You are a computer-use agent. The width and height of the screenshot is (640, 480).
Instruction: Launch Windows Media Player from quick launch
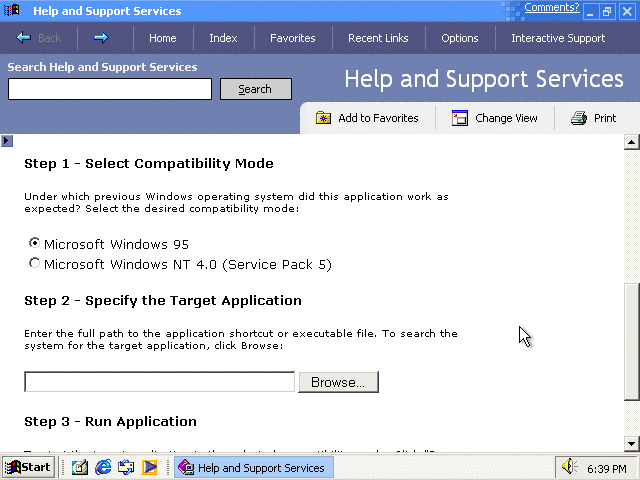(149, 467)
